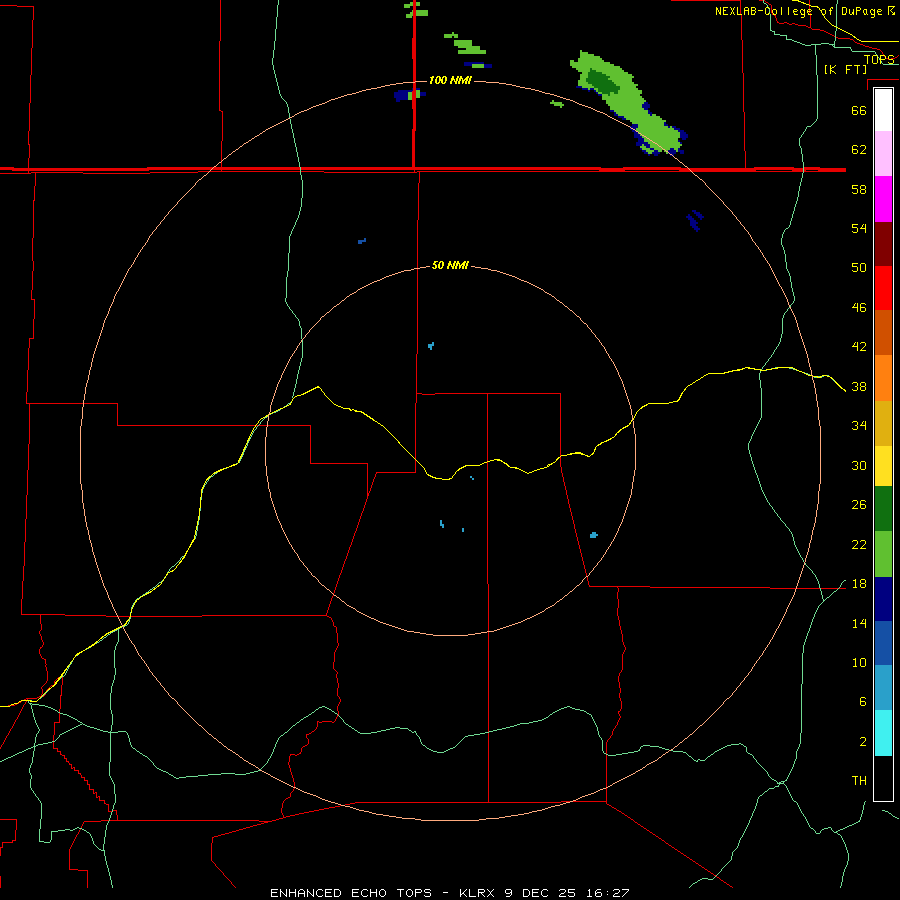Click the dark red 54 kft legend swatch

point(883,243)
